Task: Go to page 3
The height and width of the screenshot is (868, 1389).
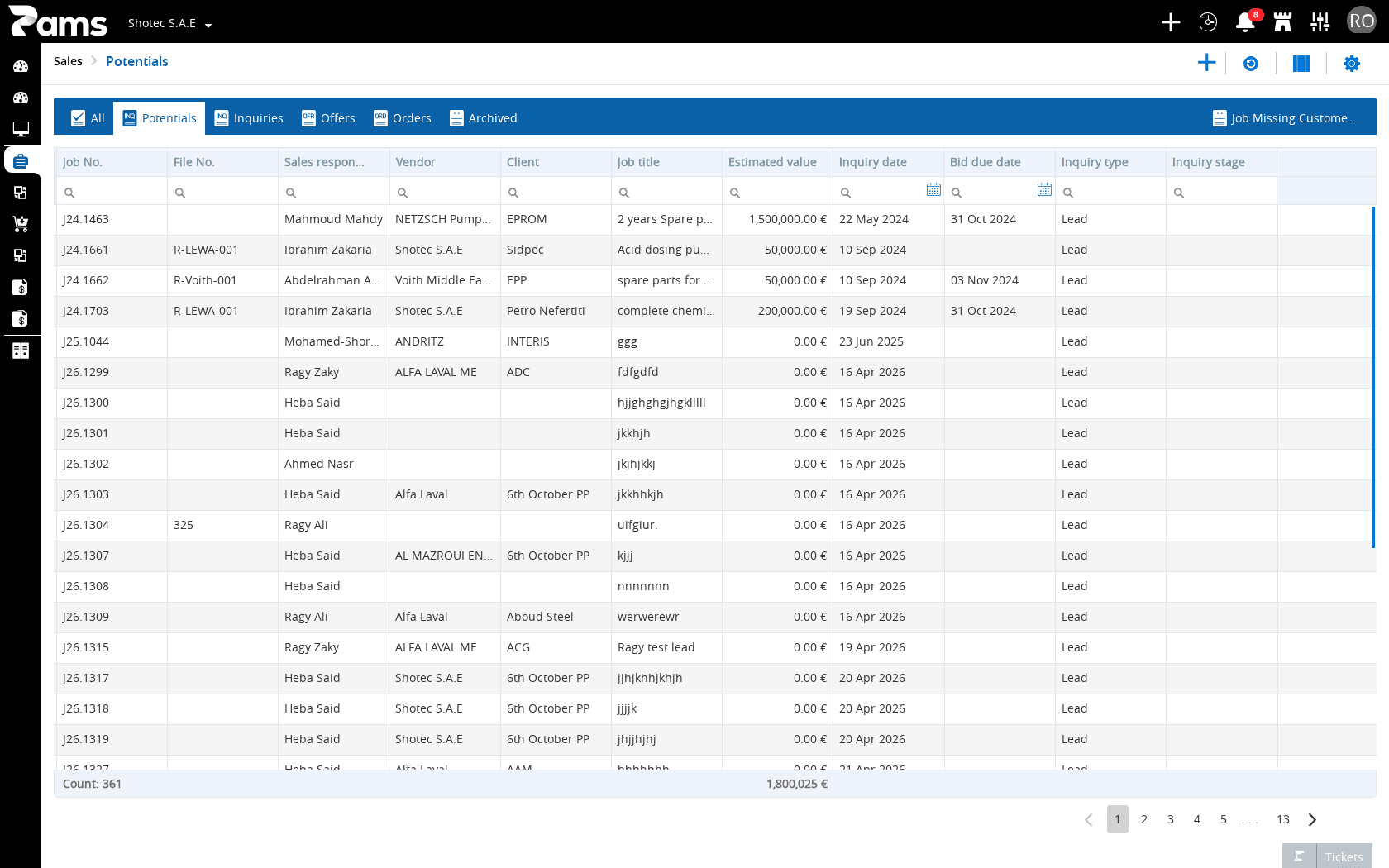Action: [1171, 819]
